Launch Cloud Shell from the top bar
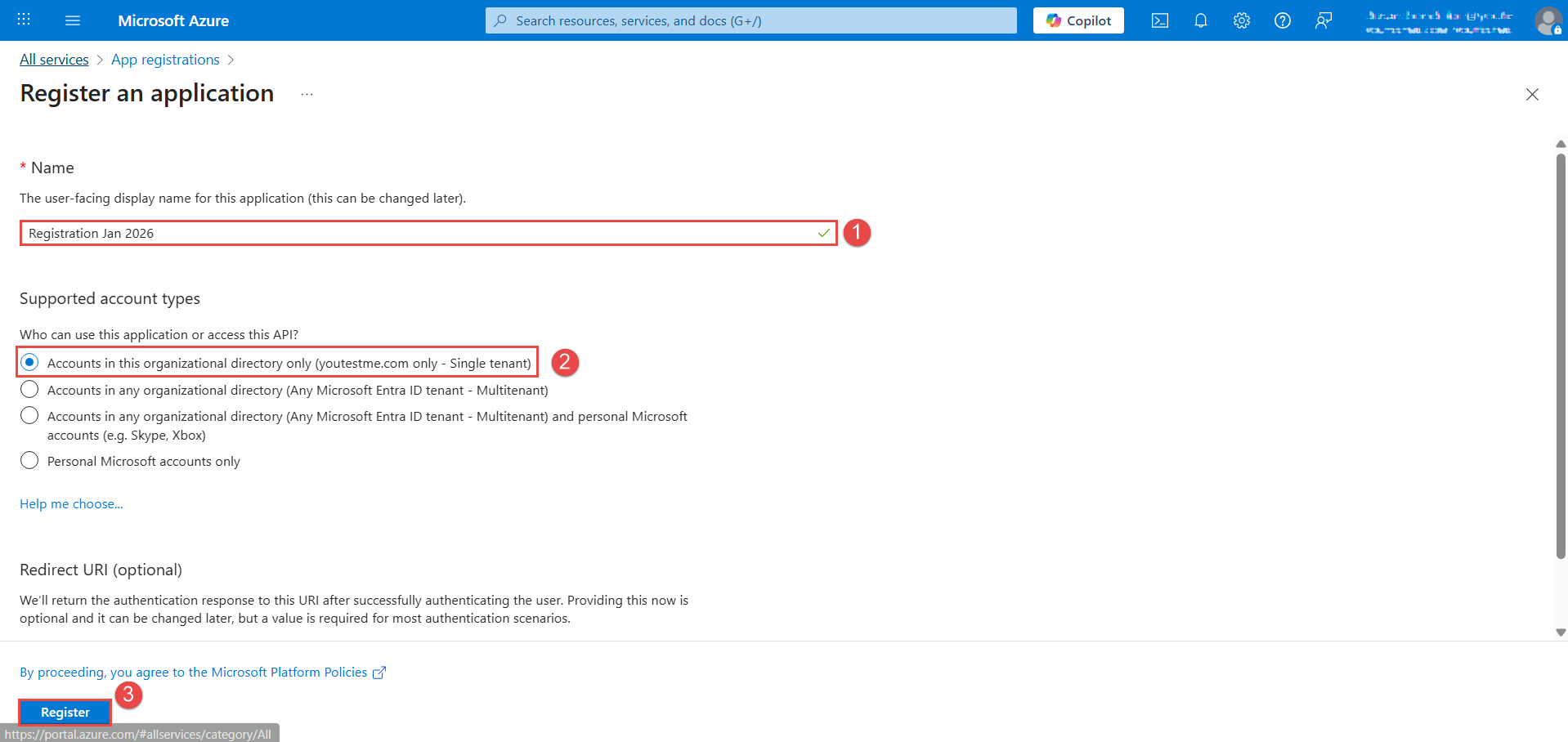The height and width of the screenshot is (742, 1568). pos(1159,20)
